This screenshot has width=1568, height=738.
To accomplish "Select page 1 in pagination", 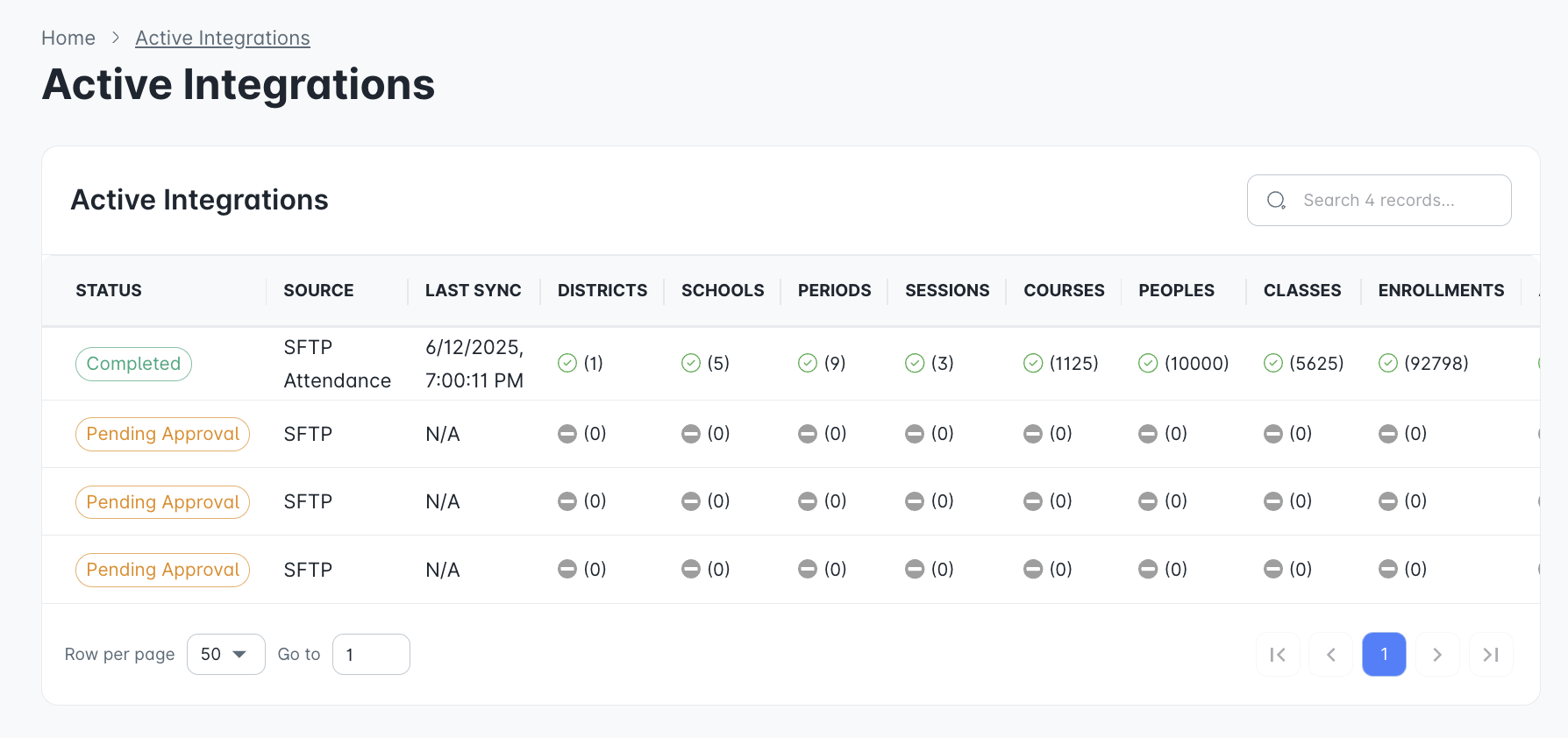I will (1384, 655).
